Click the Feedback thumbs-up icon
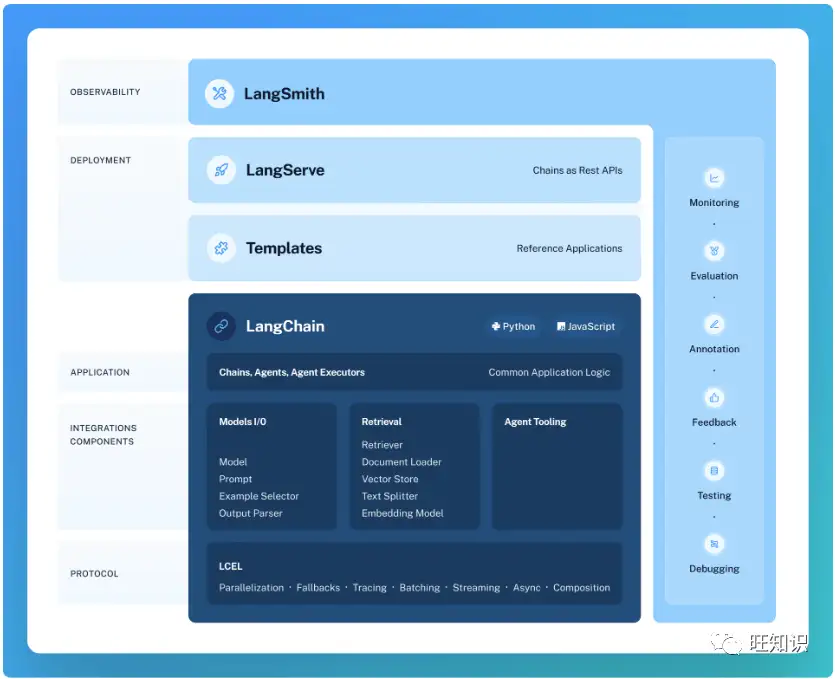 714,397
